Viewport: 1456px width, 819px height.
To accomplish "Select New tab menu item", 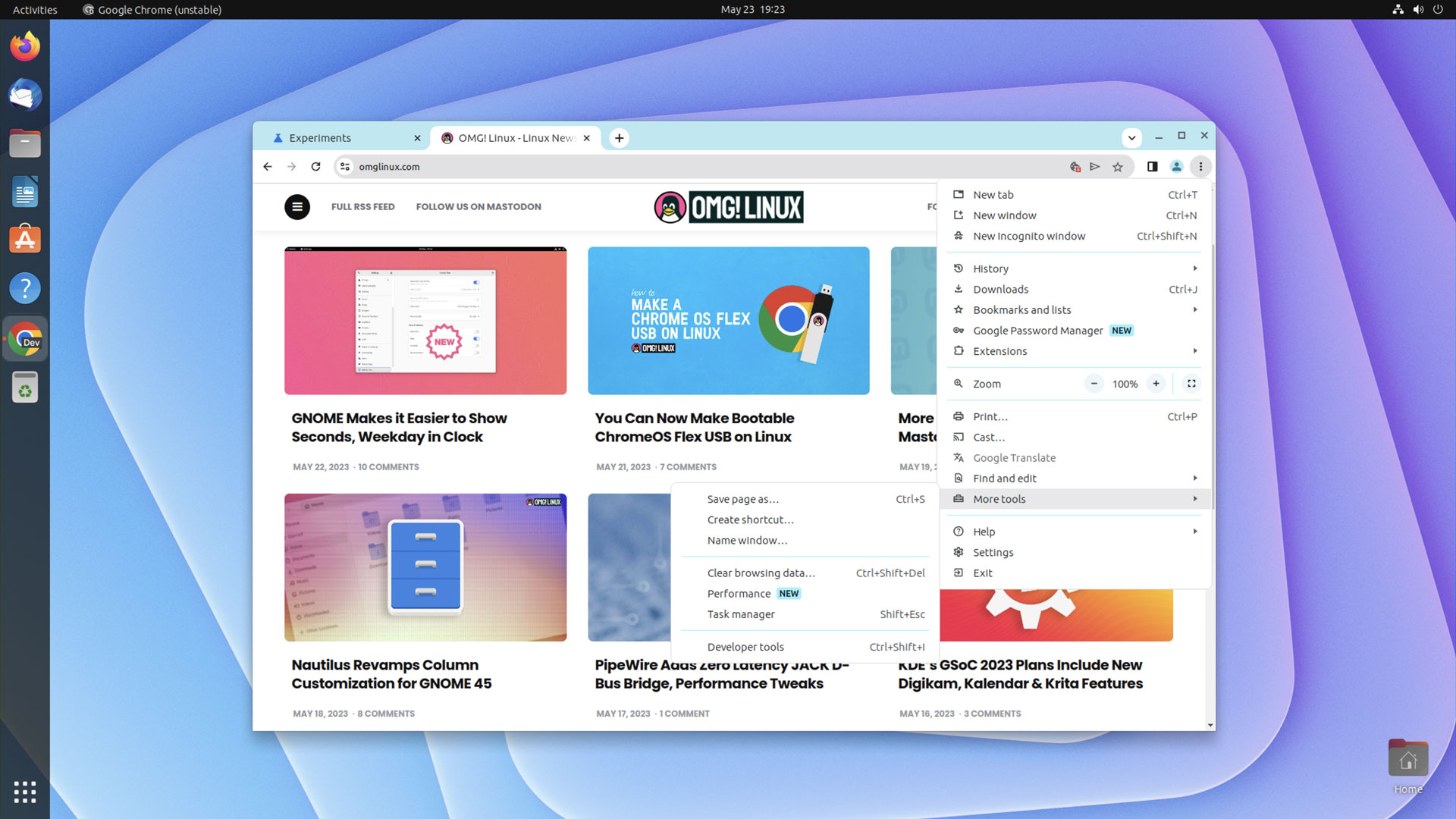I will pos(1075,195).
